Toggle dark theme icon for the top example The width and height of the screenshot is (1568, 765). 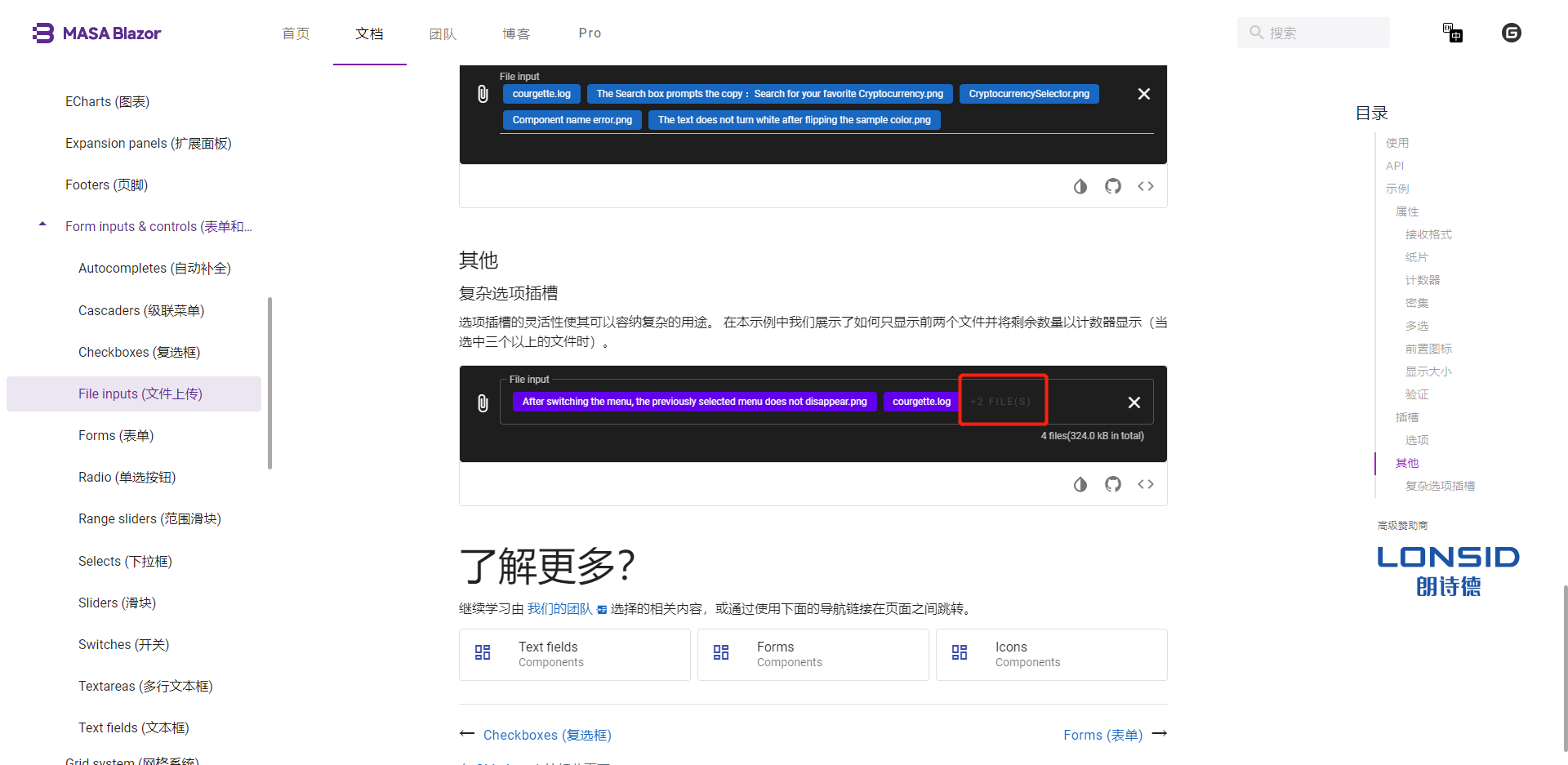tap(1080, 186)
